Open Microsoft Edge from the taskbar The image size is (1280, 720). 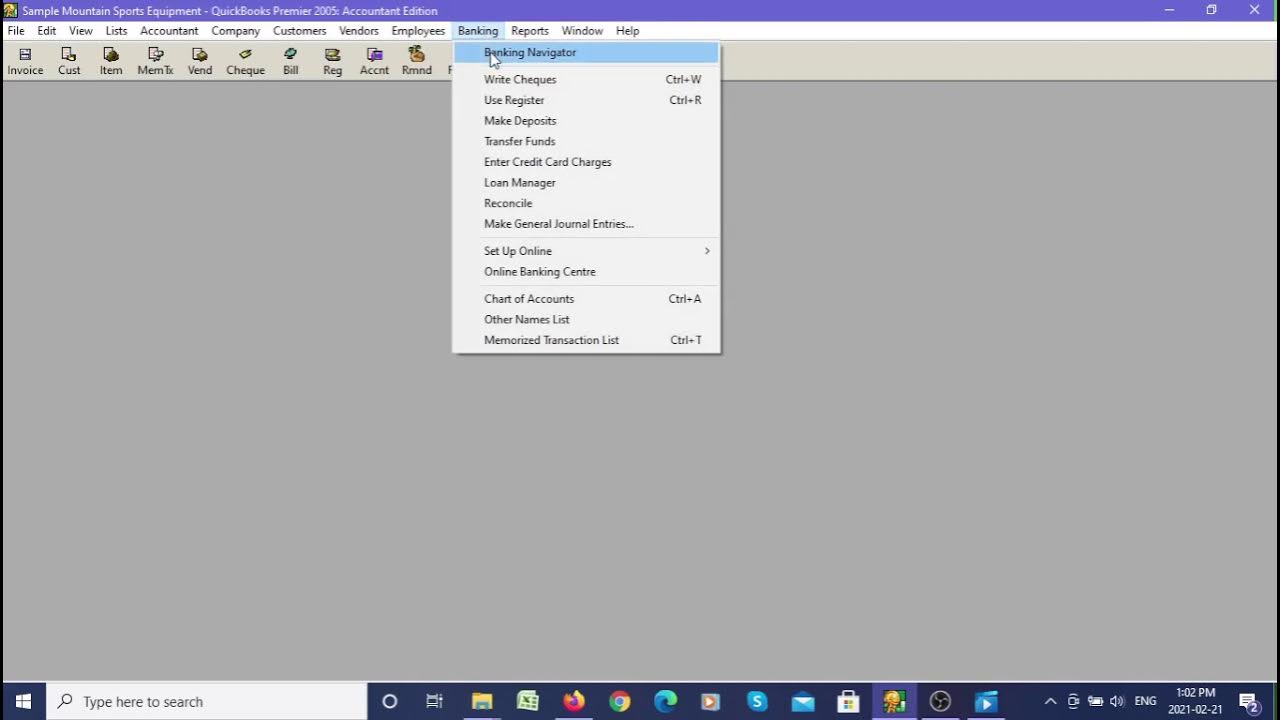click(665, 701)
